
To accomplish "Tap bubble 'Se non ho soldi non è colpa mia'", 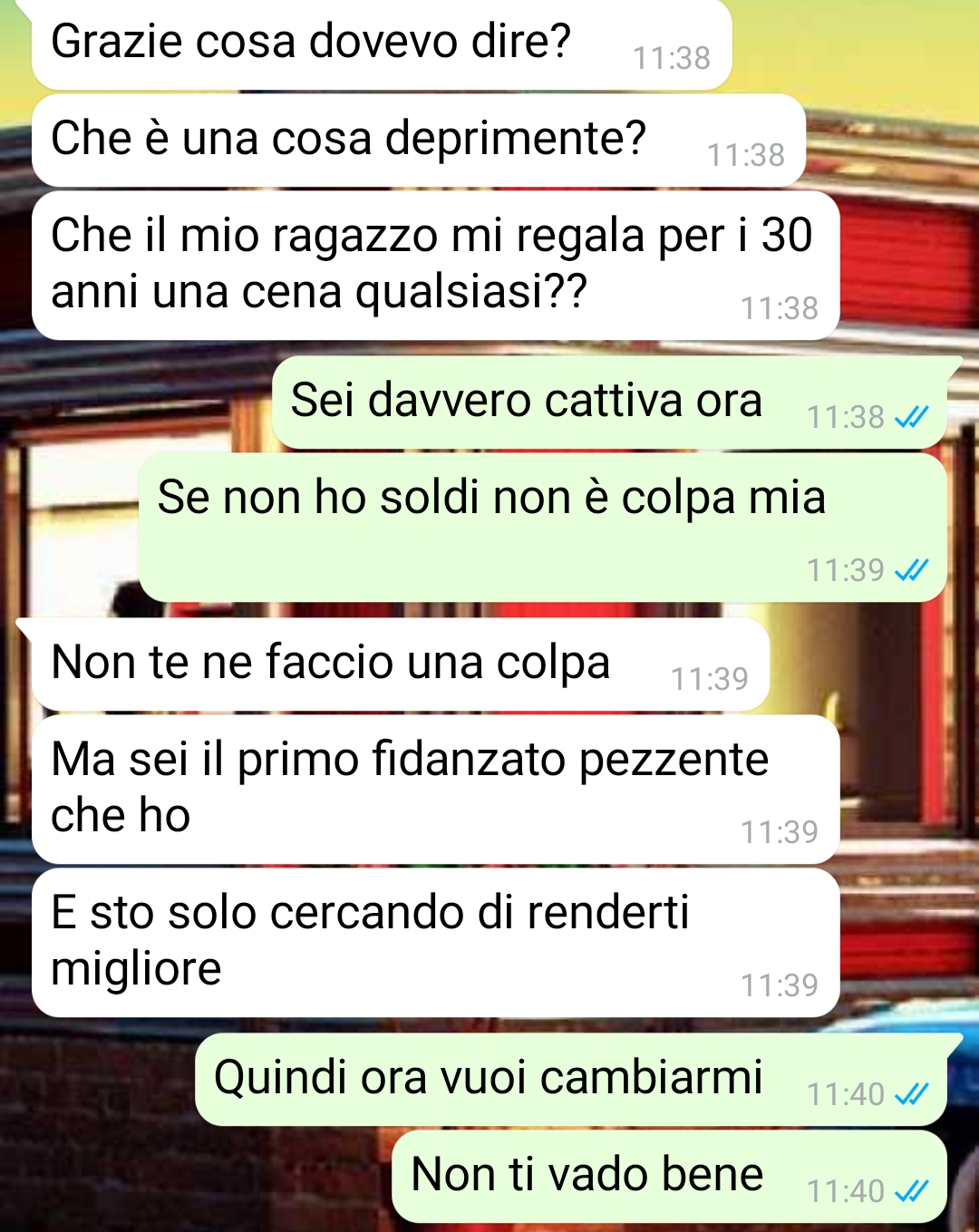I will pyautogui.click(x=543, y=528).
